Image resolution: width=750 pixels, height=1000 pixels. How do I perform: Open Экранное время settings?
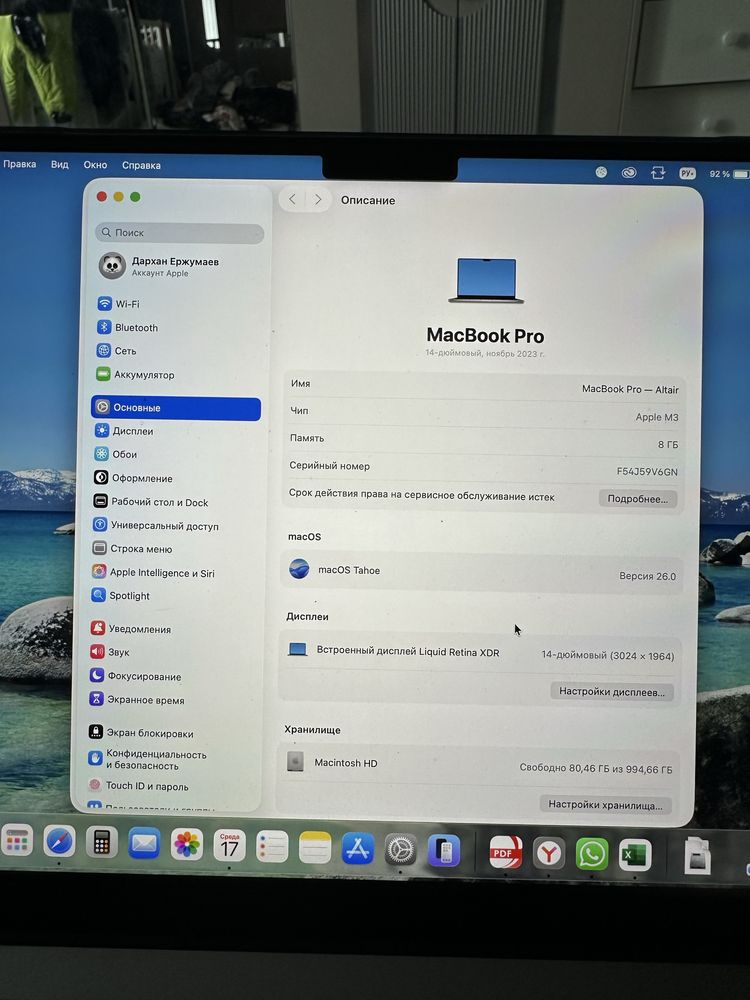[x=137, y=700]
